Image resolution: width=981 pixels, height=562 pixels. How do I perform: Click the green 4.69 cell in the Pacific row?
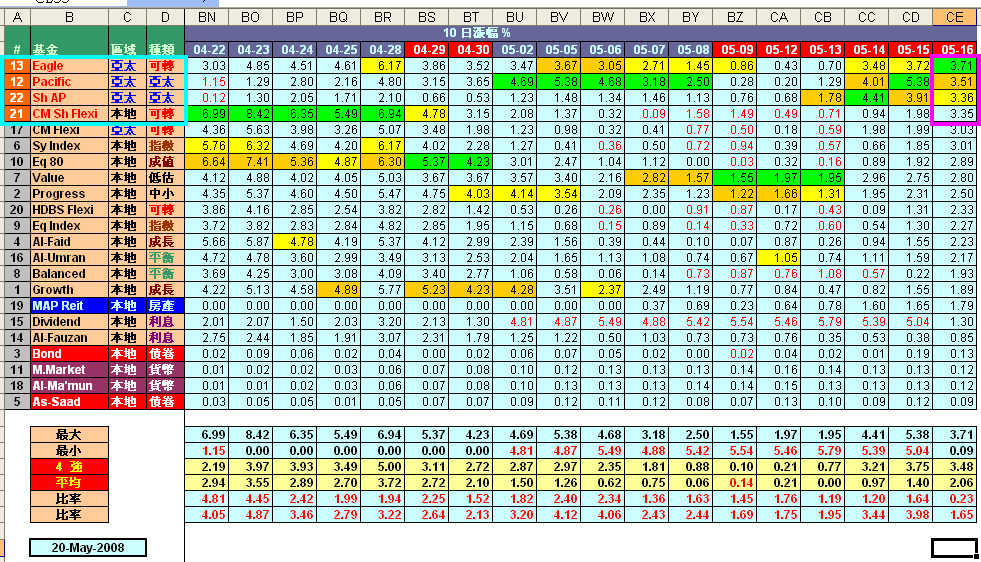515,81
